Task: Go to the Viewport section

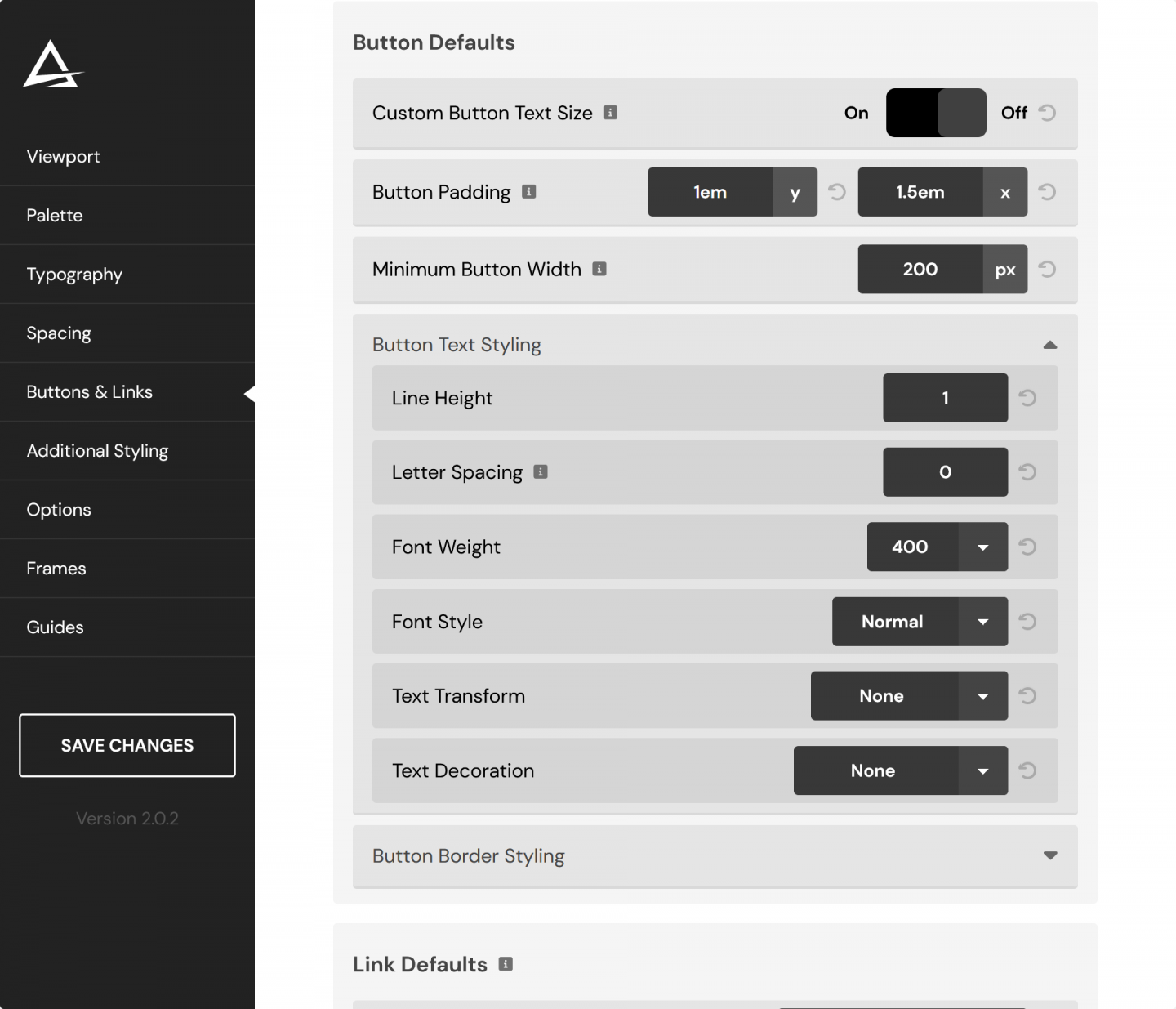Action: tap(127, 156)
